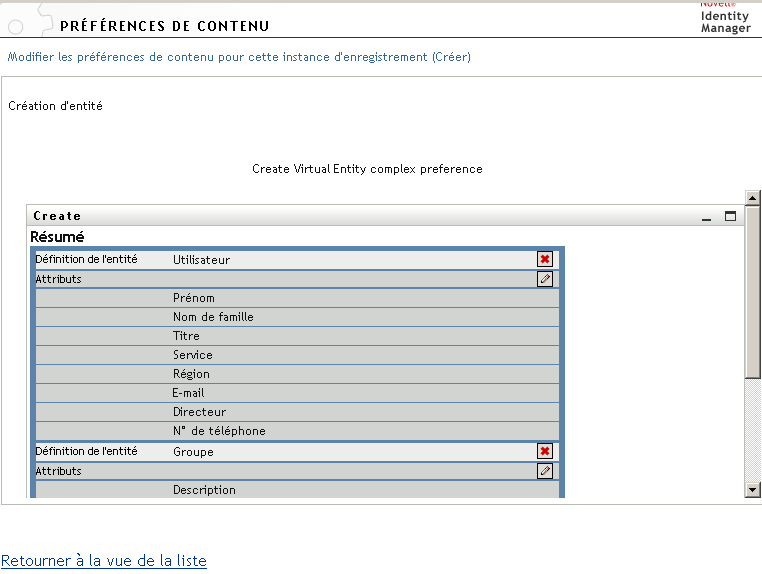762x574 pixels.
Task: Click the Utilisateur entity value
Action: tap(201, 260)
